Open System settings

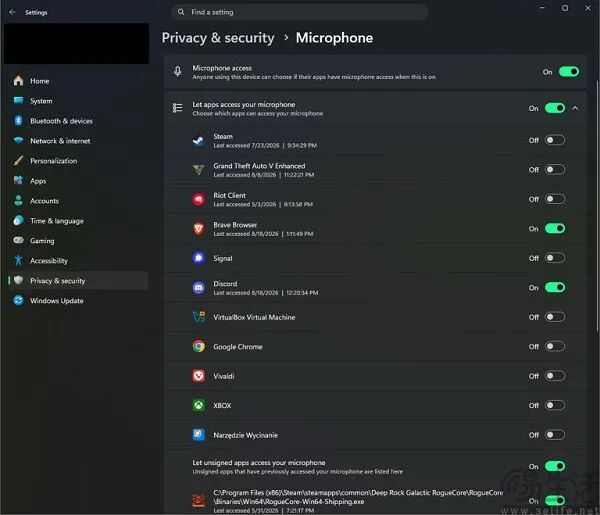tap(78, 101)
